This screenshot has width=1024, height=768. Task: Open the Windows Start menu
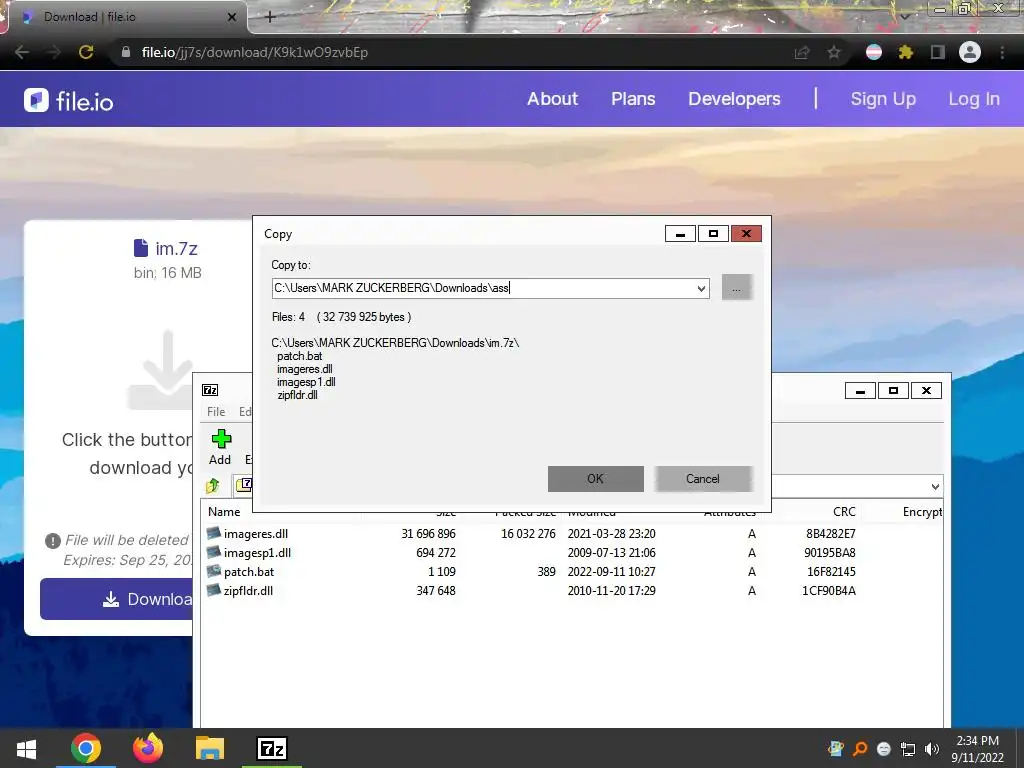click(x=26, y=748)
